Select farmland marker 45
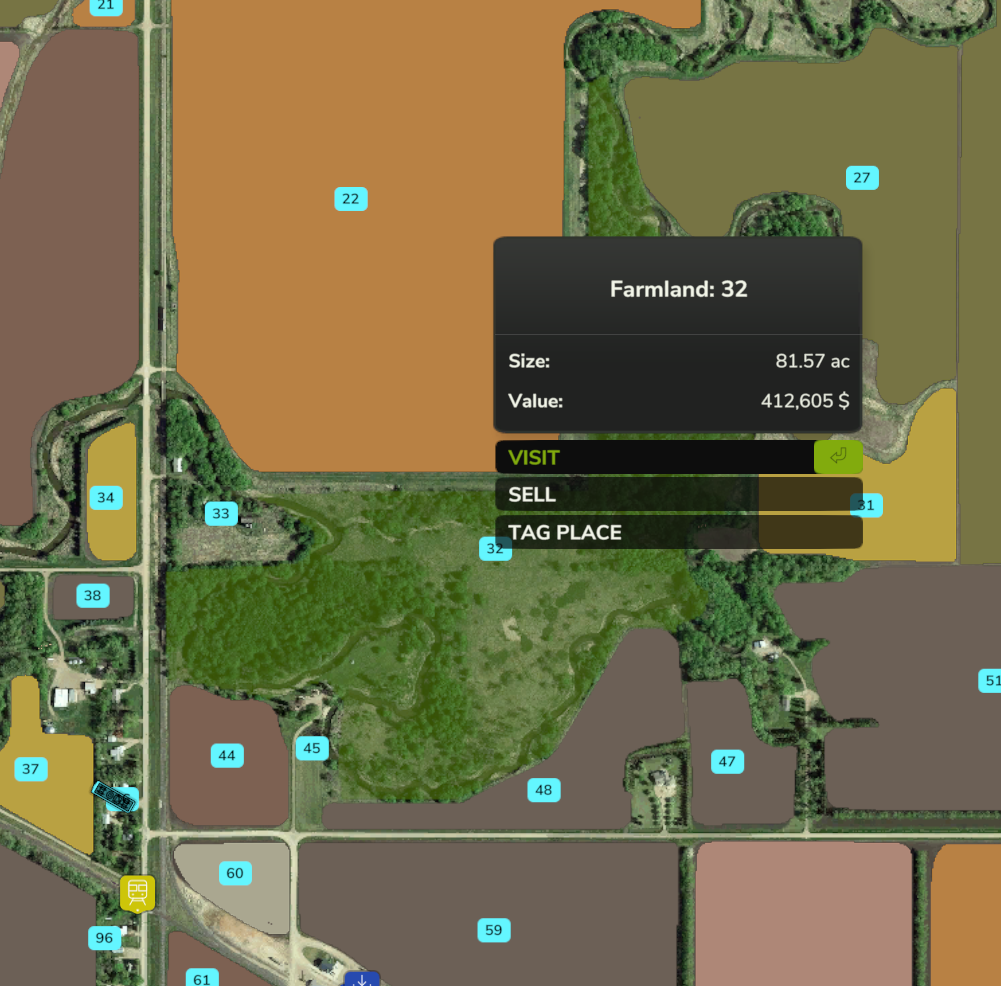The width and height of the screenshot is (1001, 986). pyautogui.click(x=312, y=748)
